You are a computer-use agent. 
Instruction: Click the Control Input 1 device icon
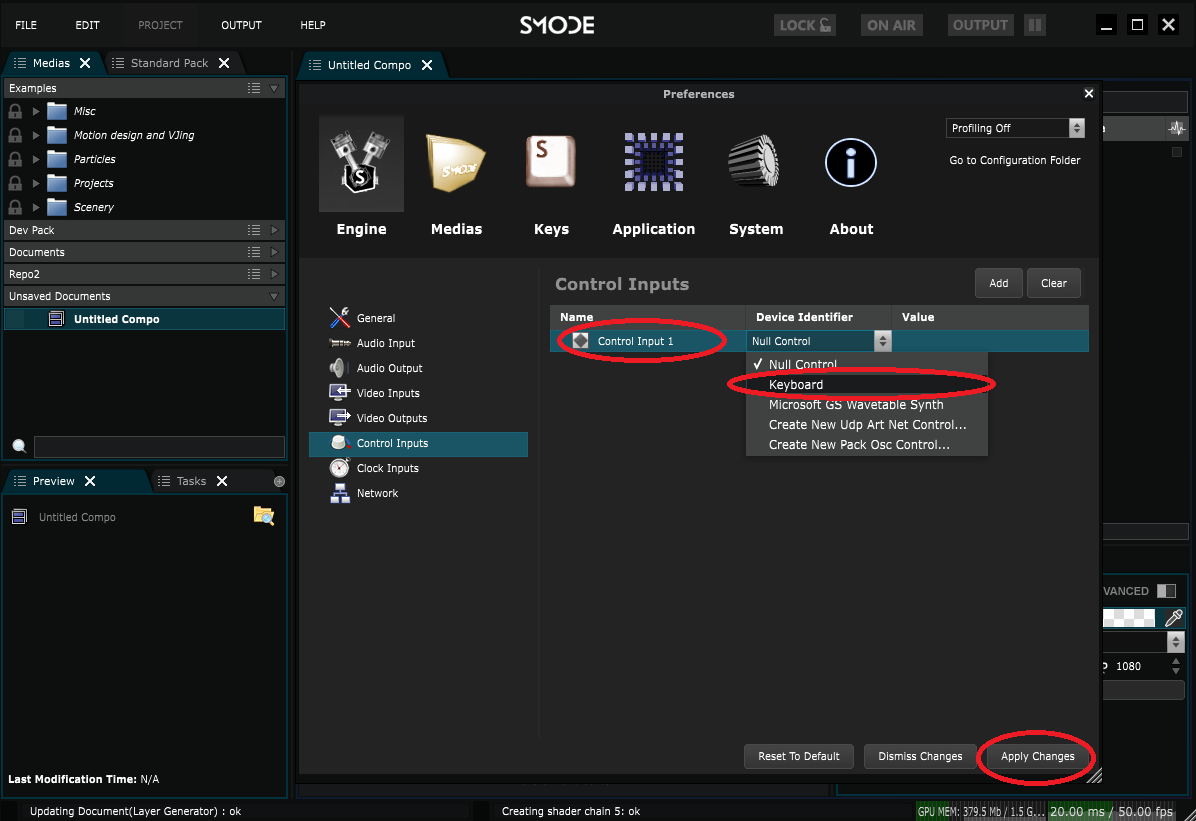click(x=580, y=341)
